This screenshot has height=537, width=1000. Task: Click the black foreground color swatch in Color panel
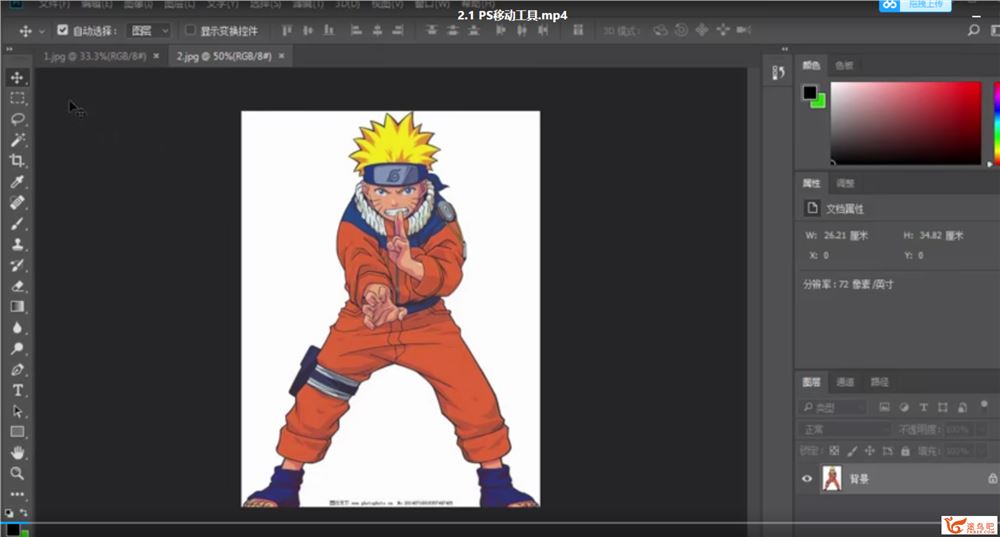(810, 92)
